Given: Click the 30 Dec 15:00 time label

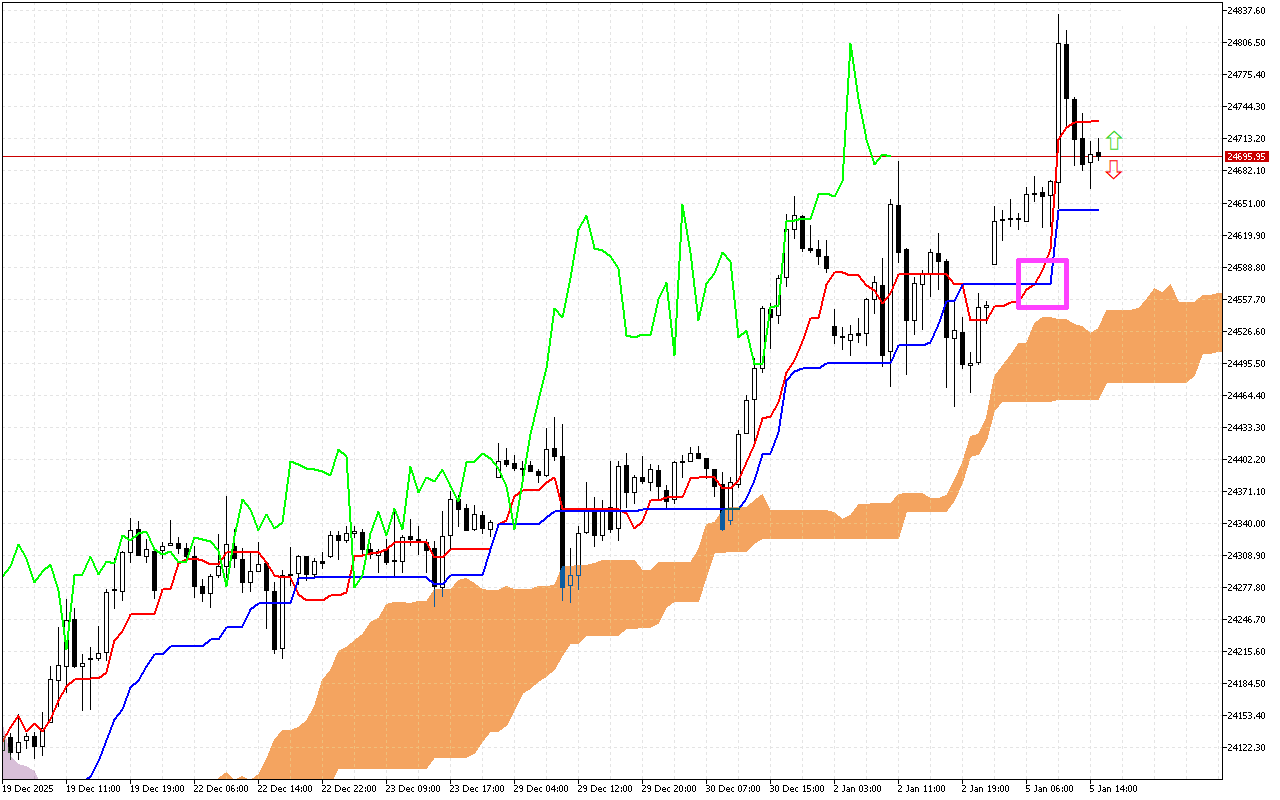Looking at the screenshot, I should (x=796, y=788).
